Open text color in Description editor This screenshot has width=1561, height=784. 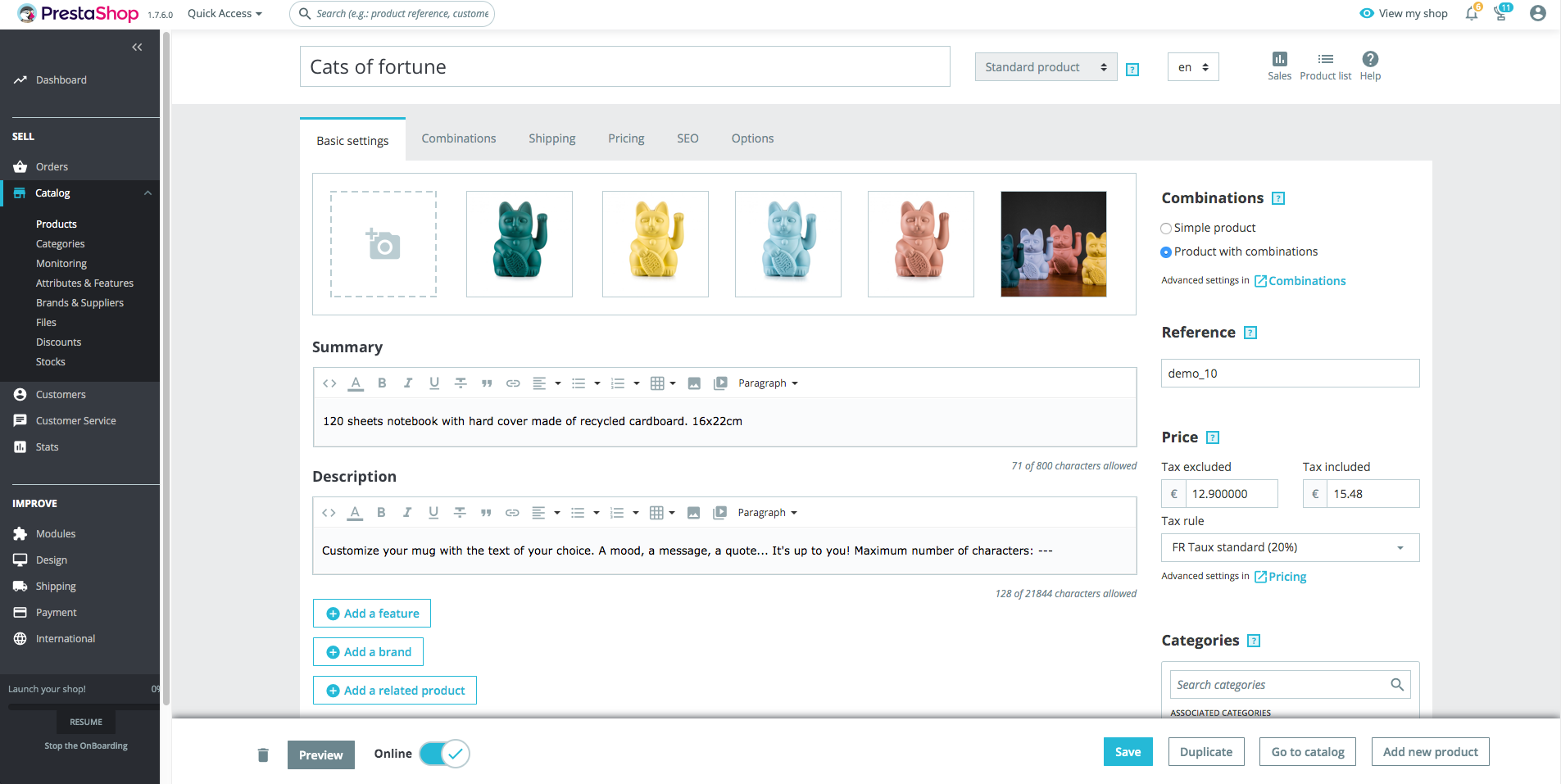click(355, 512)
